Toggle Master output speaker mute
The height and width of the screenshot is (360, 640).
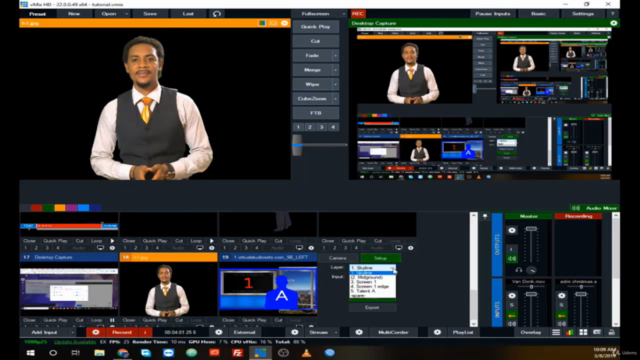(x=512, y=259)
